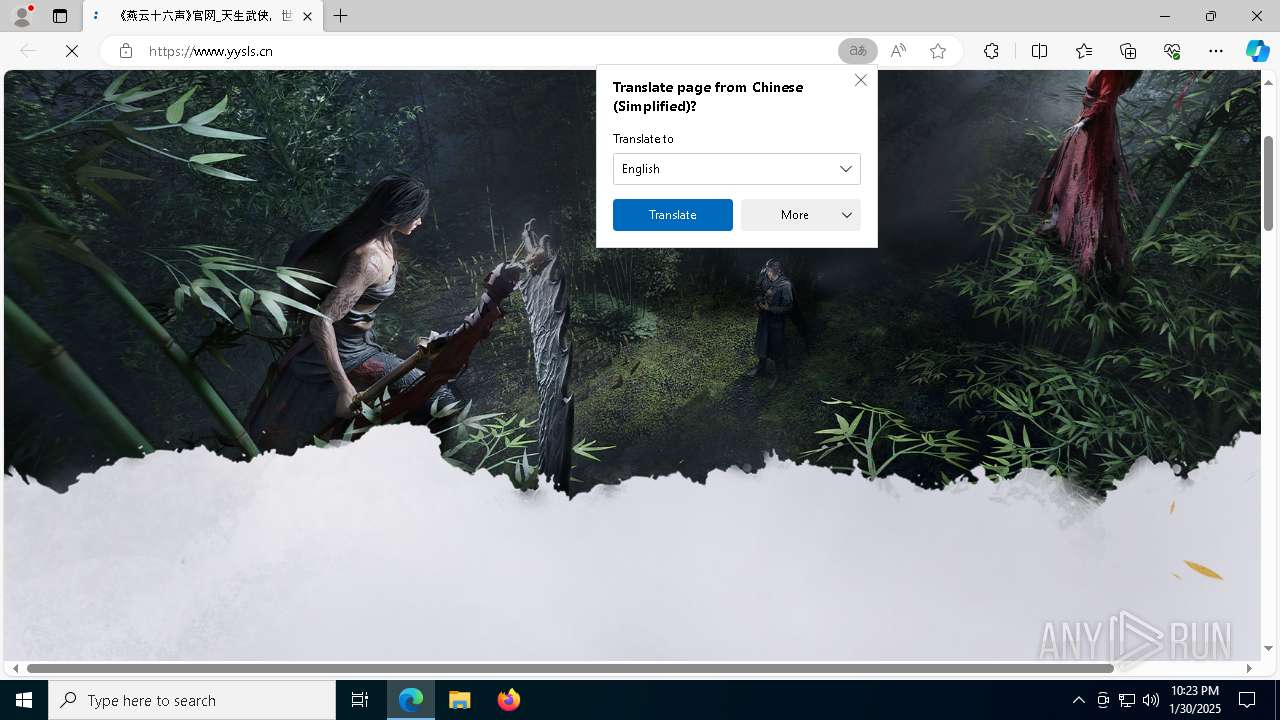Stop loading the page

pyautogui.click(x=72, y=51)
